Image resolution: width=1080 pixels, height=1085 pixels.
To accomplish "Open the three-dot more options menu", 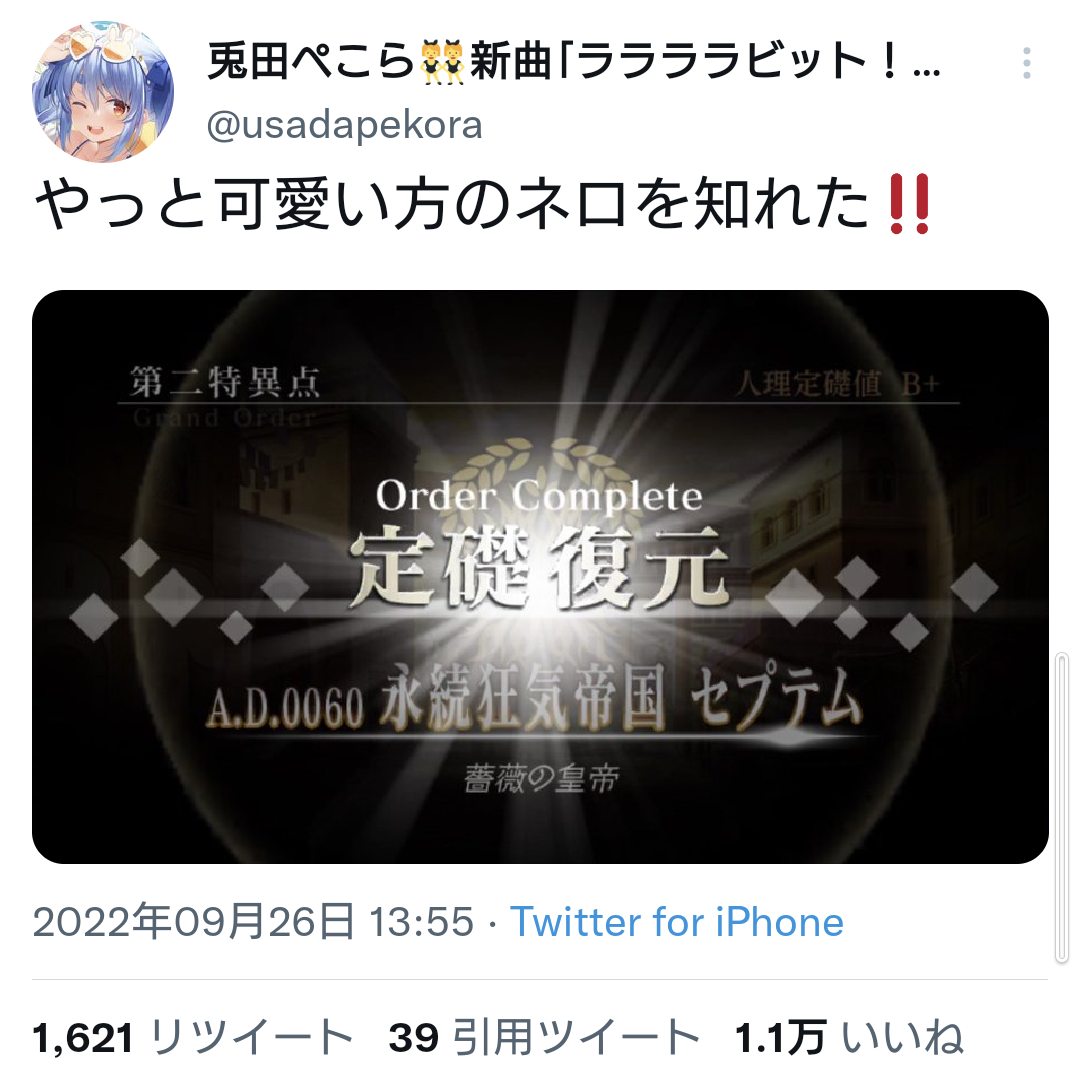I will click(1027, 64).
